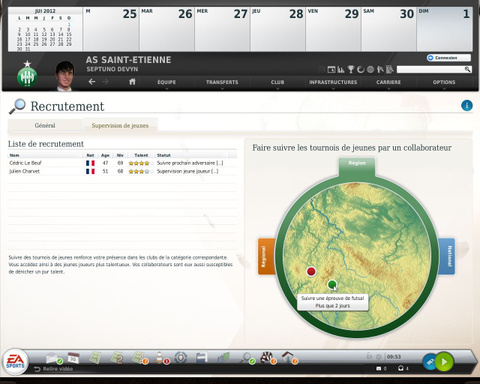Expand the INFRASTRUCTURES menu
The height and width of the screenshot is (384, 480).
click(333, 82)
